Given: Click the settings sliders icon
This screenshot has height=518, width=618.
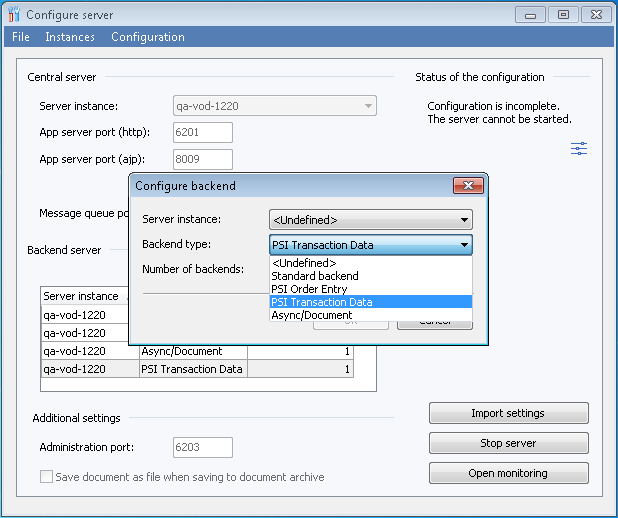Looking at the screenshot, I should coord(578,148).
